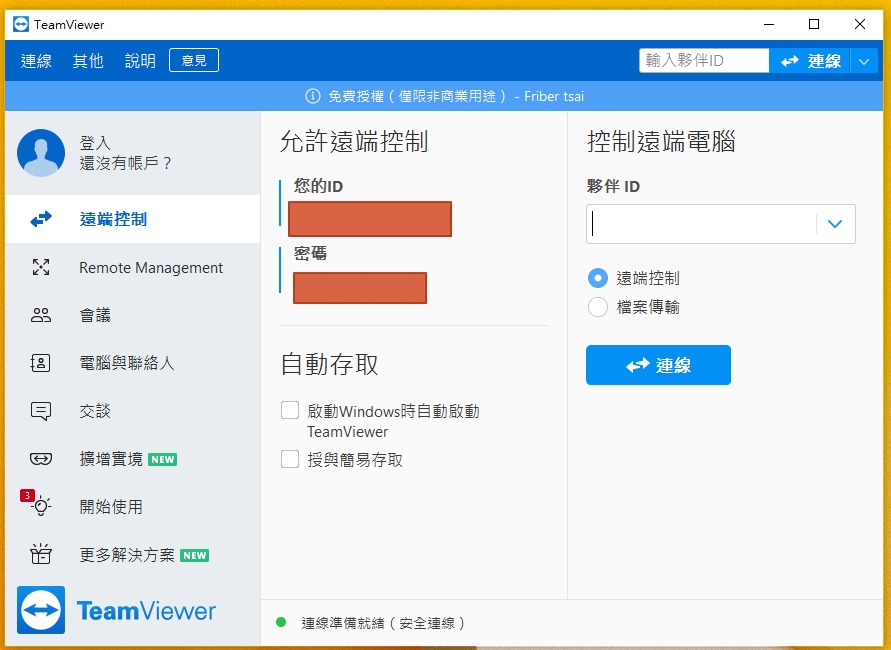Open the 說明 help menu

[140, 61]
